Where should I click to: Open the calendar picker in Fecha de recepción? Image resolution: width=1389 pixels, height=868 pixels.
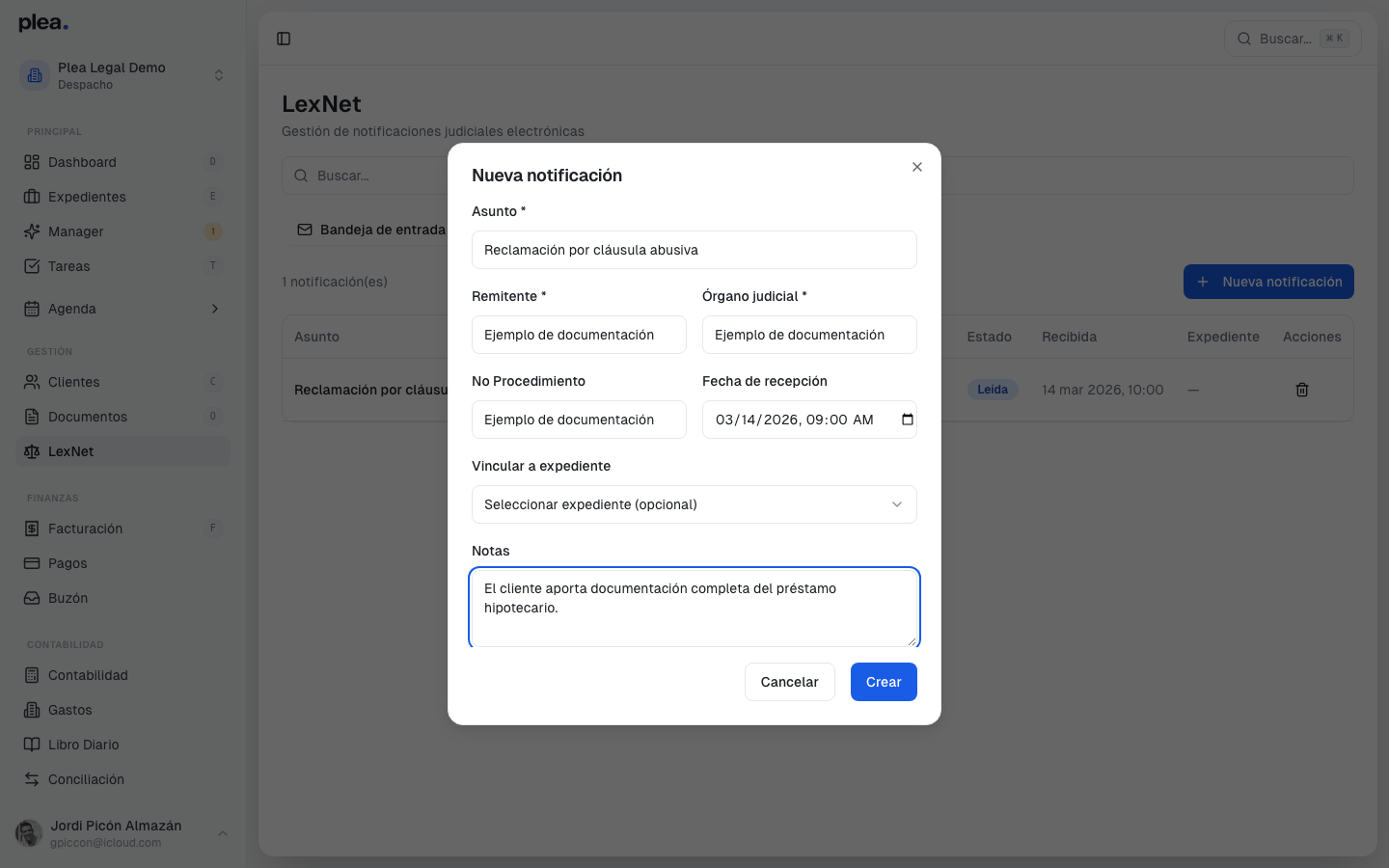[x=907, y=420]
